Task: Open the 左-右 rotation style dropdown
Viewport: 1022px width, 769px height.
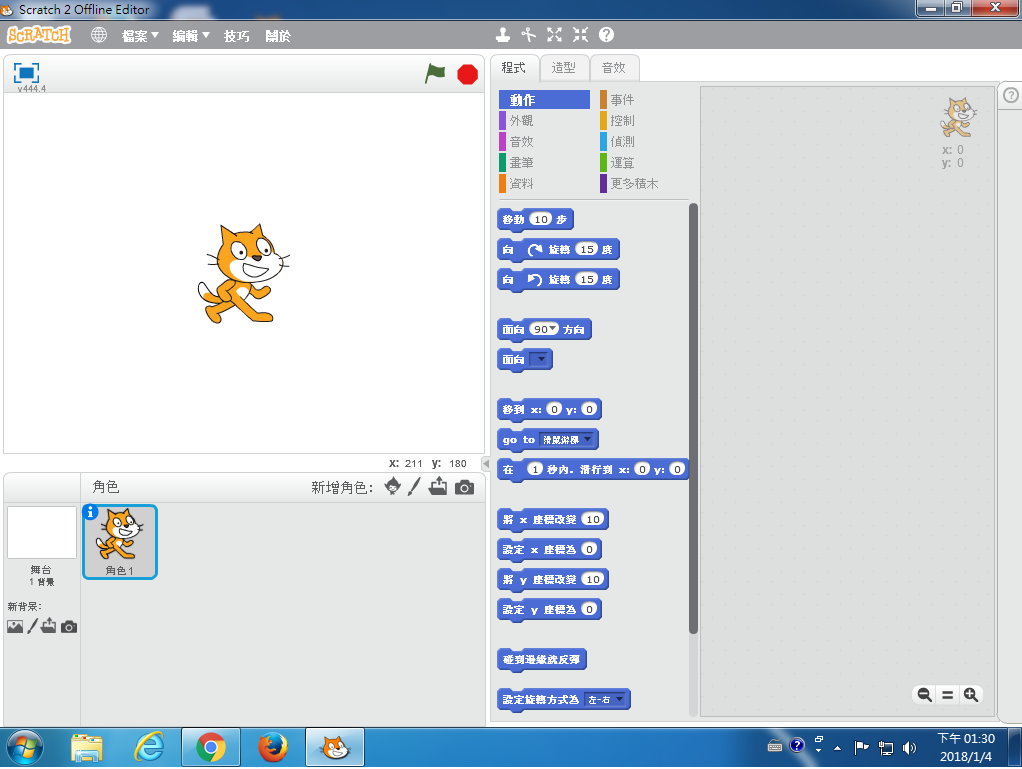Action: pyautogui.click(x=606, y=699)
